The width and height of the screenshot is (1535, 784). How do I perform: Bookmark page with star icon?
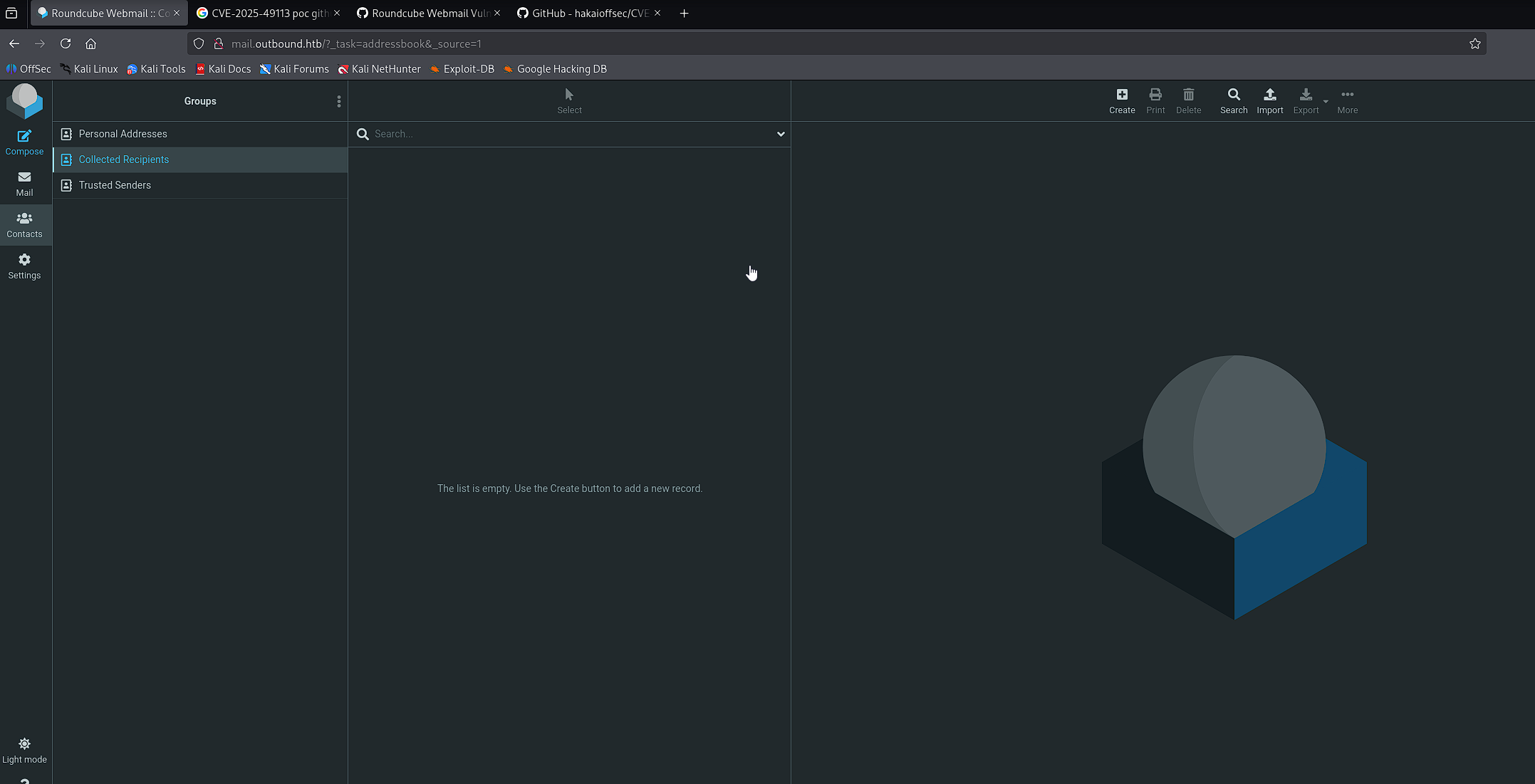1474,43
